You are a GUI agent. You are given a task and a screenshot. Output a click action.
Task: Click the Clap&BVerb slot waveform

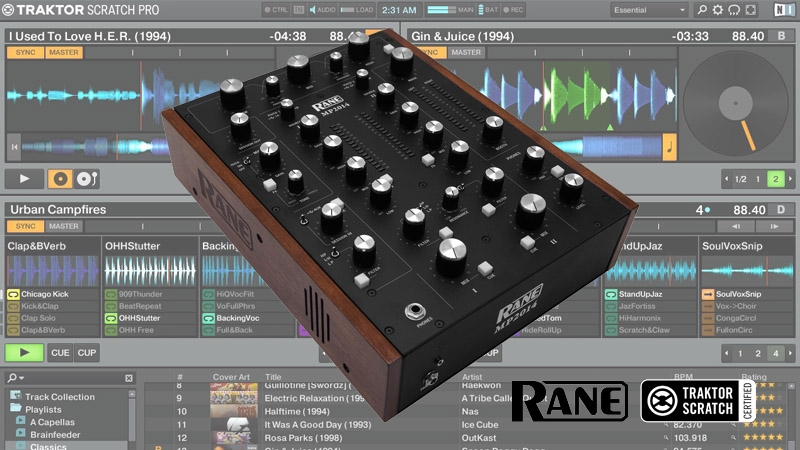(x=53, y=270)
